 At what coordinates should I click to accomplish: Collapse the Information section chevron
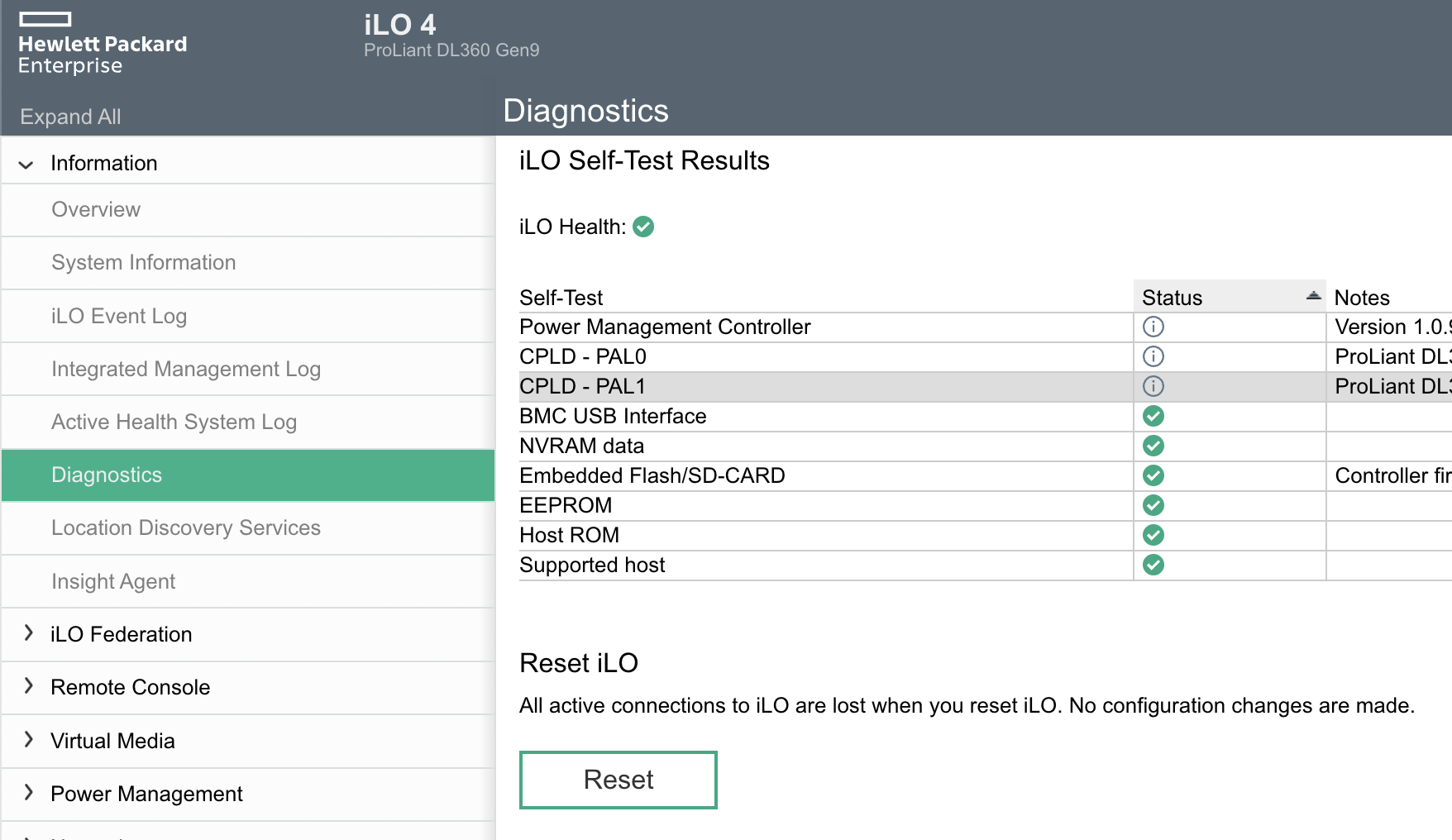click(26, 165)
